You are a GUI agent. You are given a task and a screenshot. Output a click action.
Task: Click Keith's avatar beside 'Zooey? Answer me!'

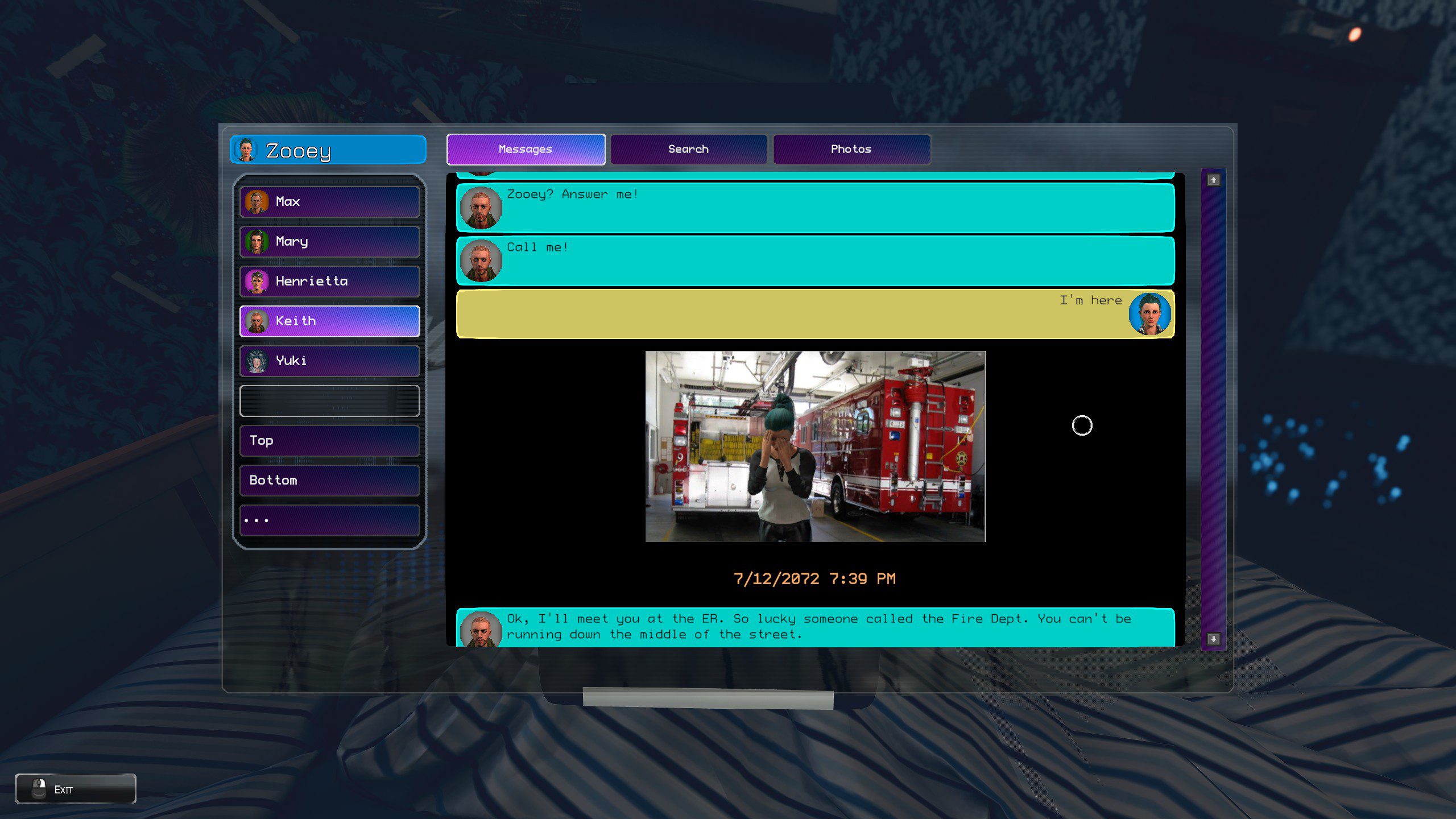point(481,208)
